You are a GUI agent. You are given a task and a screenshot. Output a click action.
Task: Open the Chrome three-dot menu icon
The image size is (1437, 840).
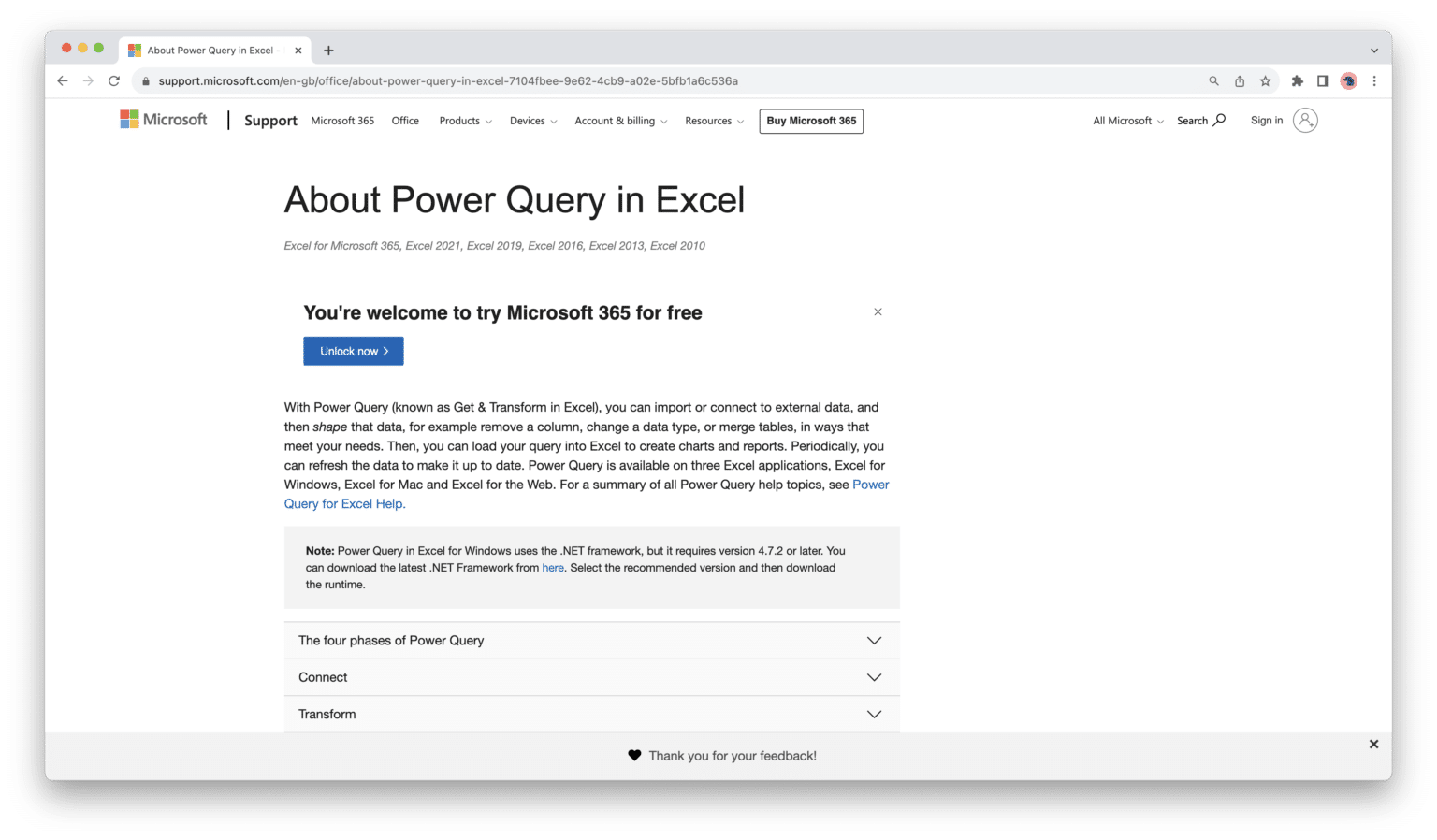tap(1374, 81)
